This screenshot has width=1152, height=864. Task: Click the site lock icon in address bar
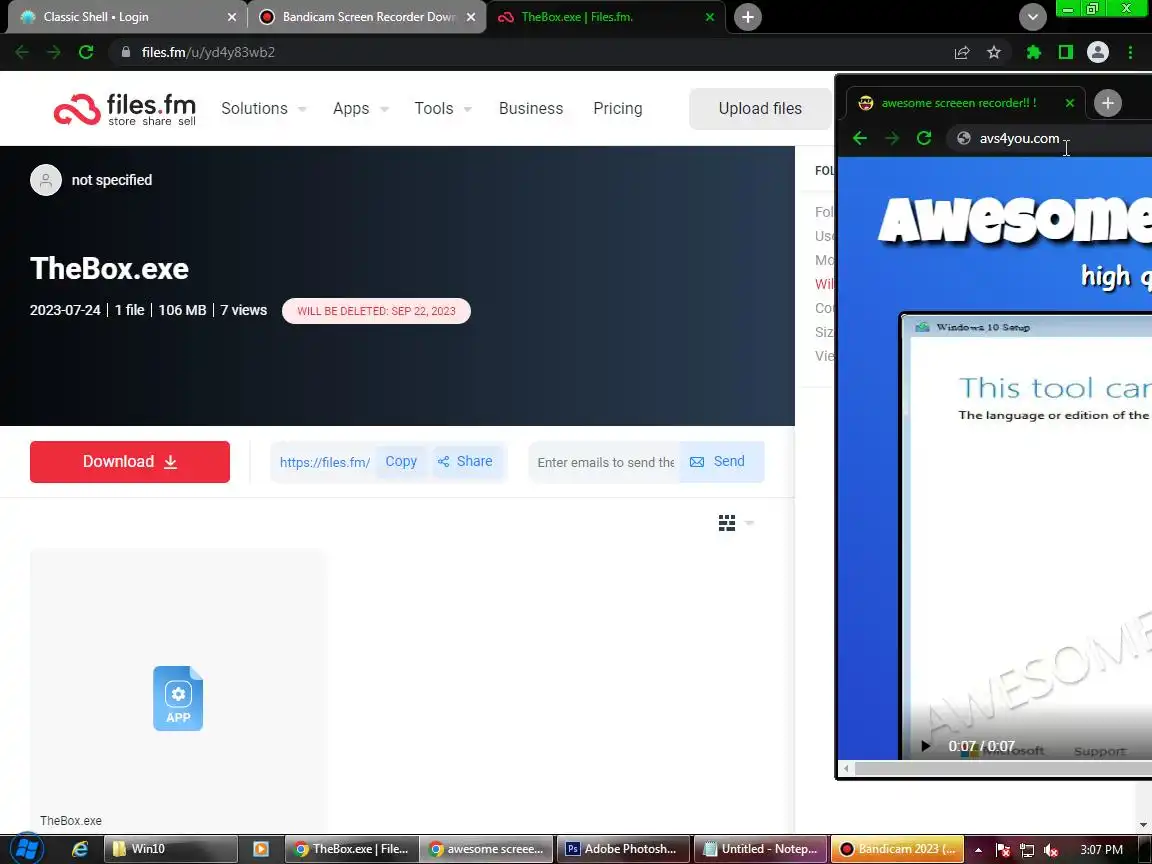tap(126, 52)
